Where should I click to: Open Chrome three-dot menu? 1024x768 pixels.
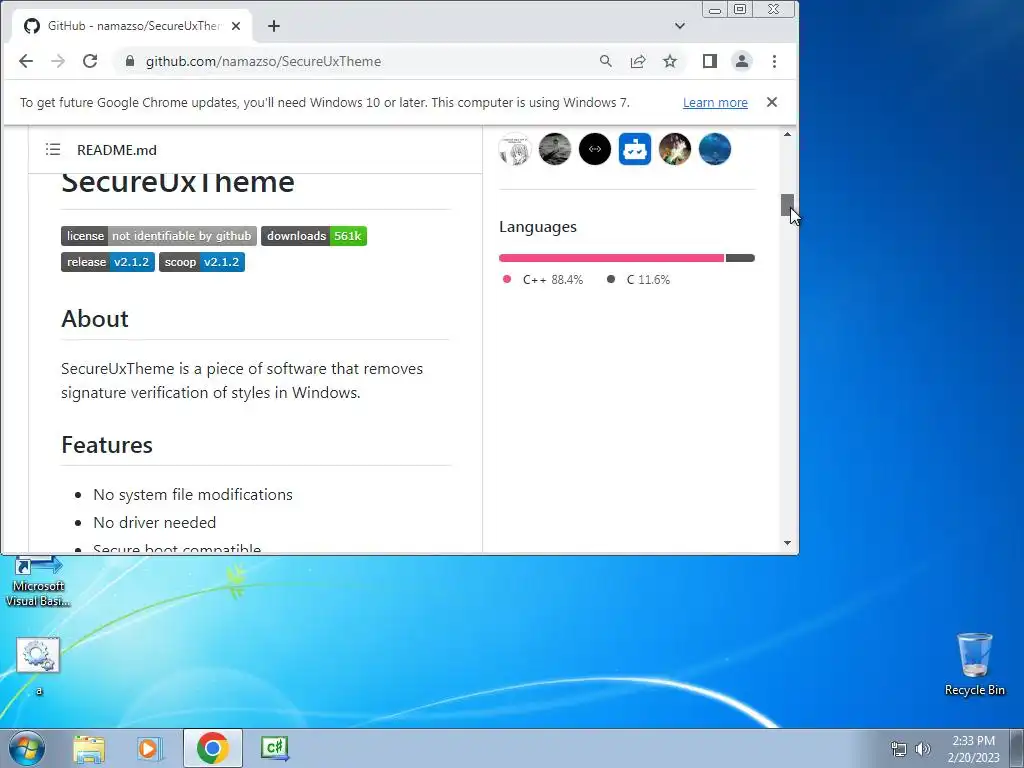774,61
